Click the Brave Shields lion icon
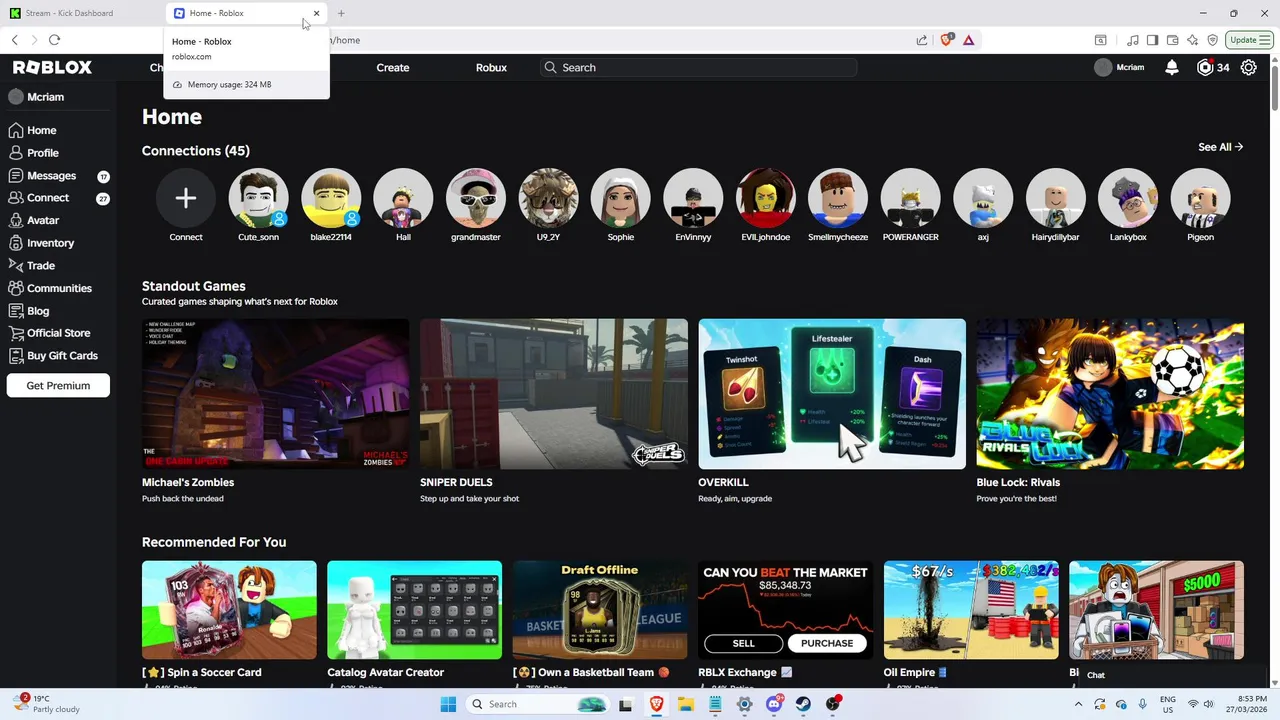This screenshot has width=1280, height=720. 947,40
